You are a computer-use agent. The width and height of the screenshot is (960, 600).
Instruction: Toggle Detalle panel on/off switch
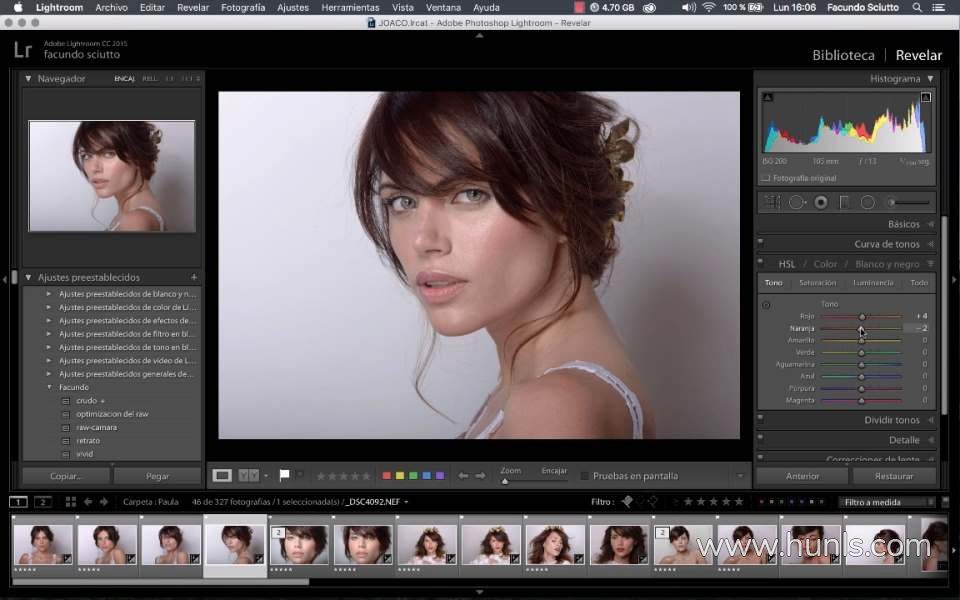tap(760, 438)
